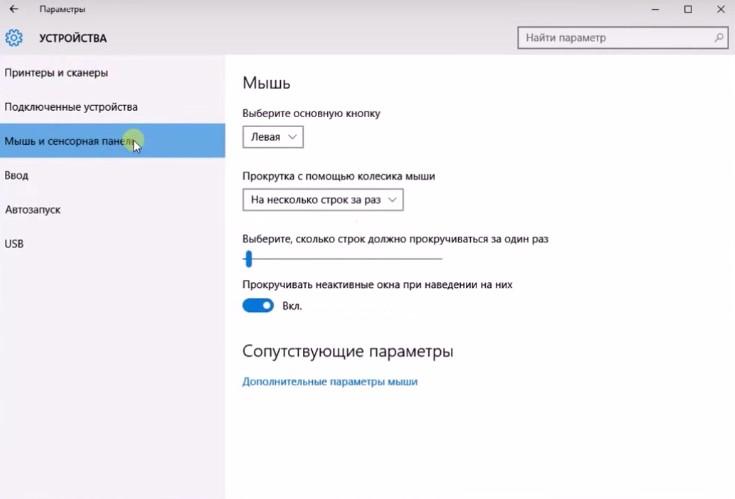Expand the На несколько строк за раз dropdown
Image resolution: width=735 pixels, height=499 pixels.
(x=322, y=200)
